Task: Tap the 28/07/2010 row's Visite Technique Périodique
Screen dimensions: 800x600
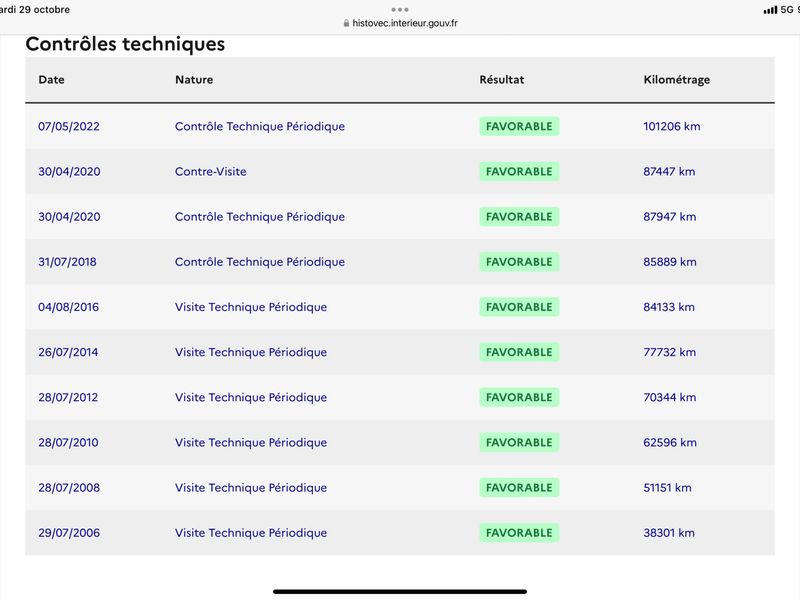Action: [251, 442]
